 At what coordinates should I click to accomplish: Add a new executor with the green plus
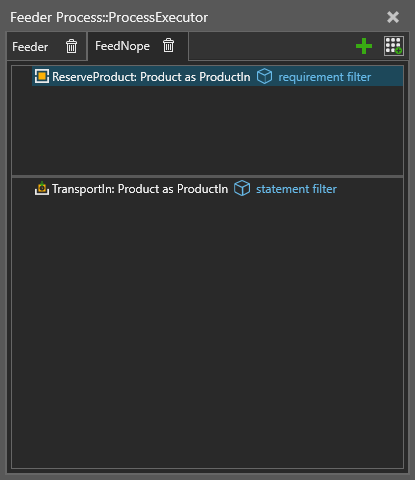[x=364, y=46]
